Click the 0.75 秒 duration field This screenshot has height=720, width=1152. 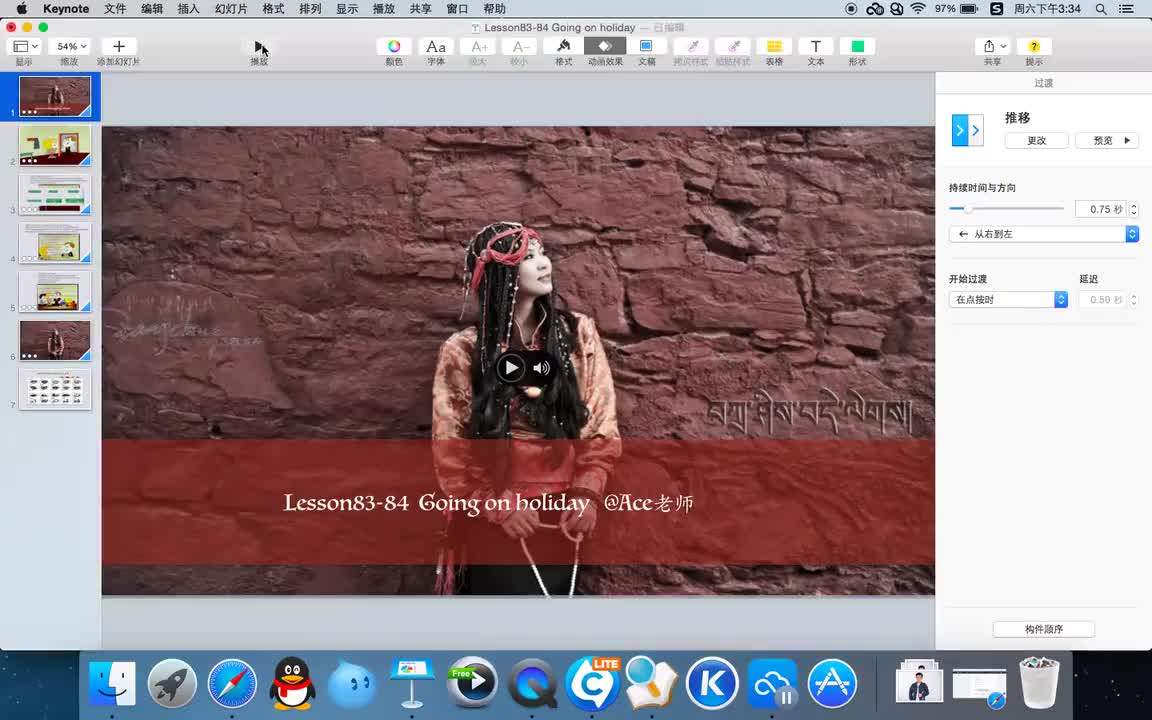pyautogui.click(x=1101, y=209)
